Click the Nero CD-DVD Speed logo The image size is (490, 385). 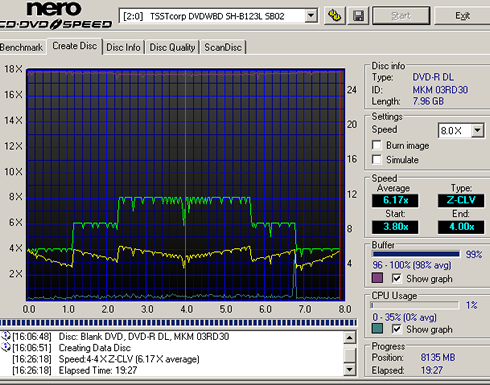(x=55, y=15)
